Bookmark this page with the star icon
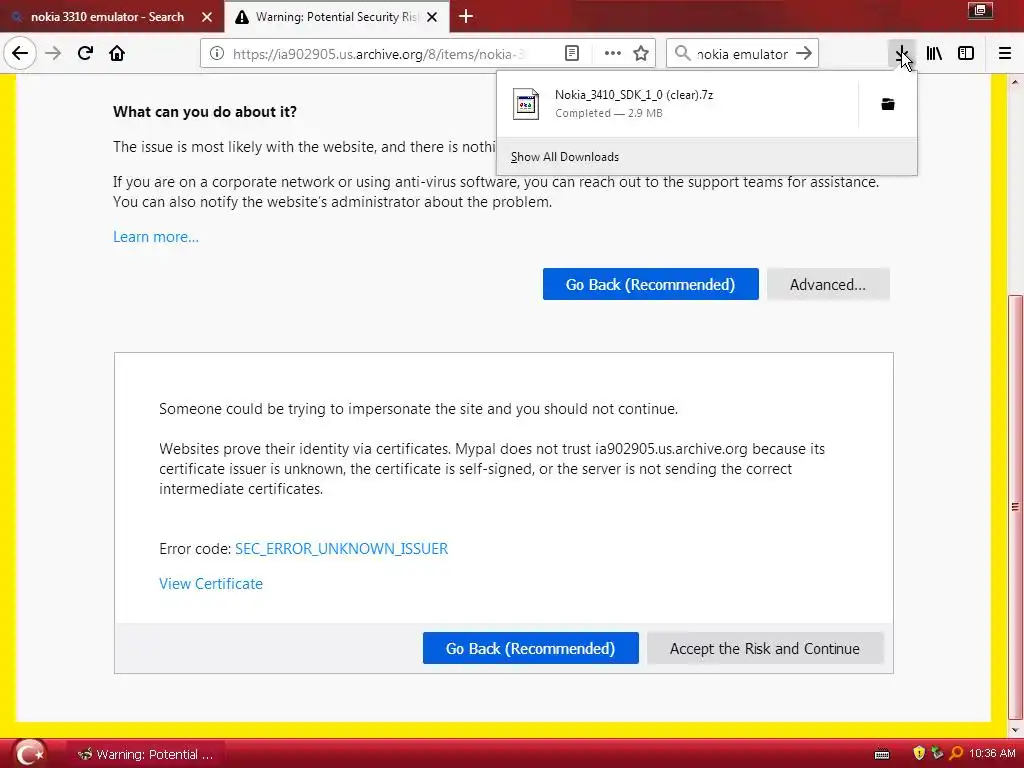1024x768 pixels. 641,54
